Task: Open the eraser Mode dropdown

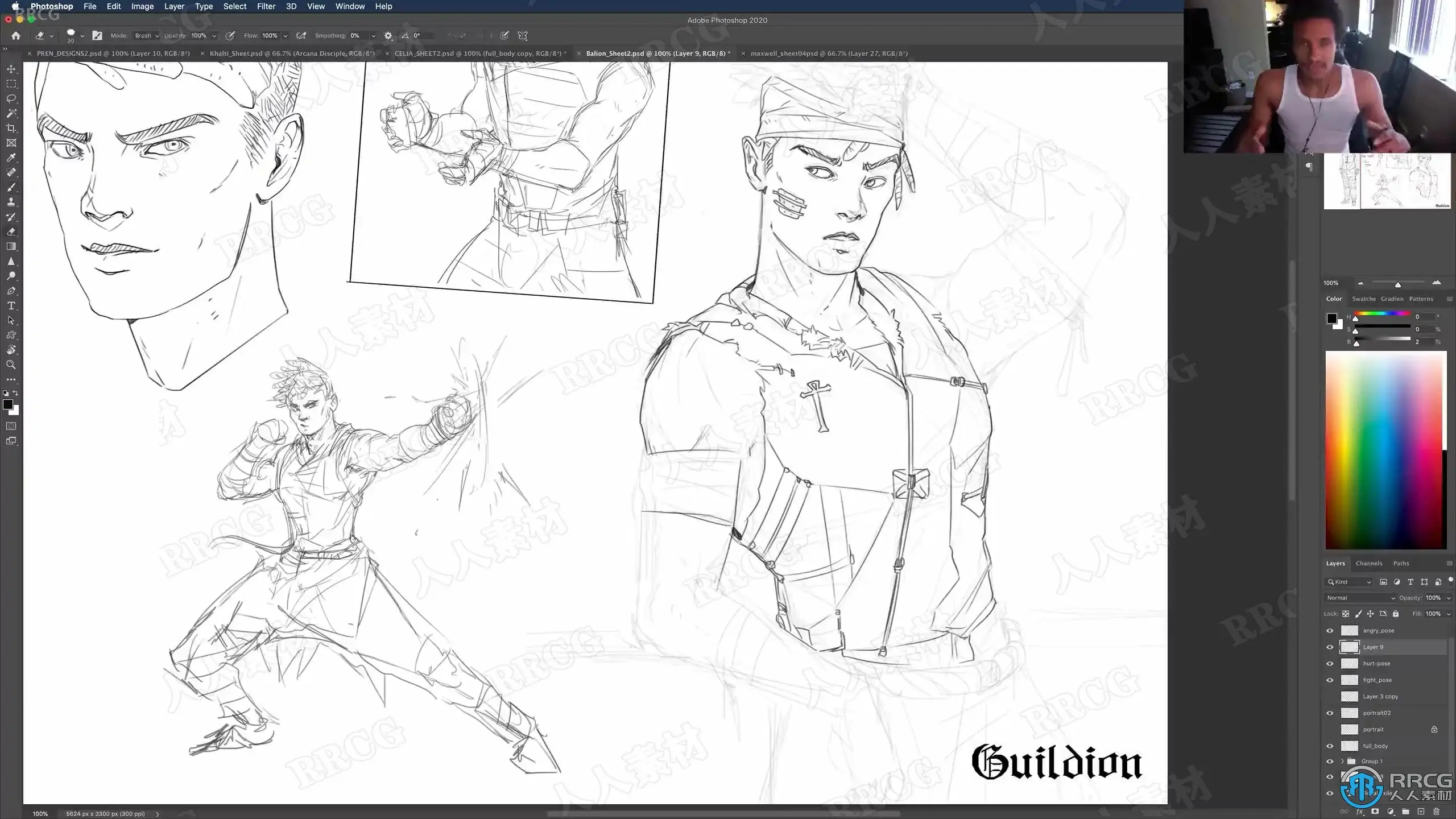Action: point(147,36)
